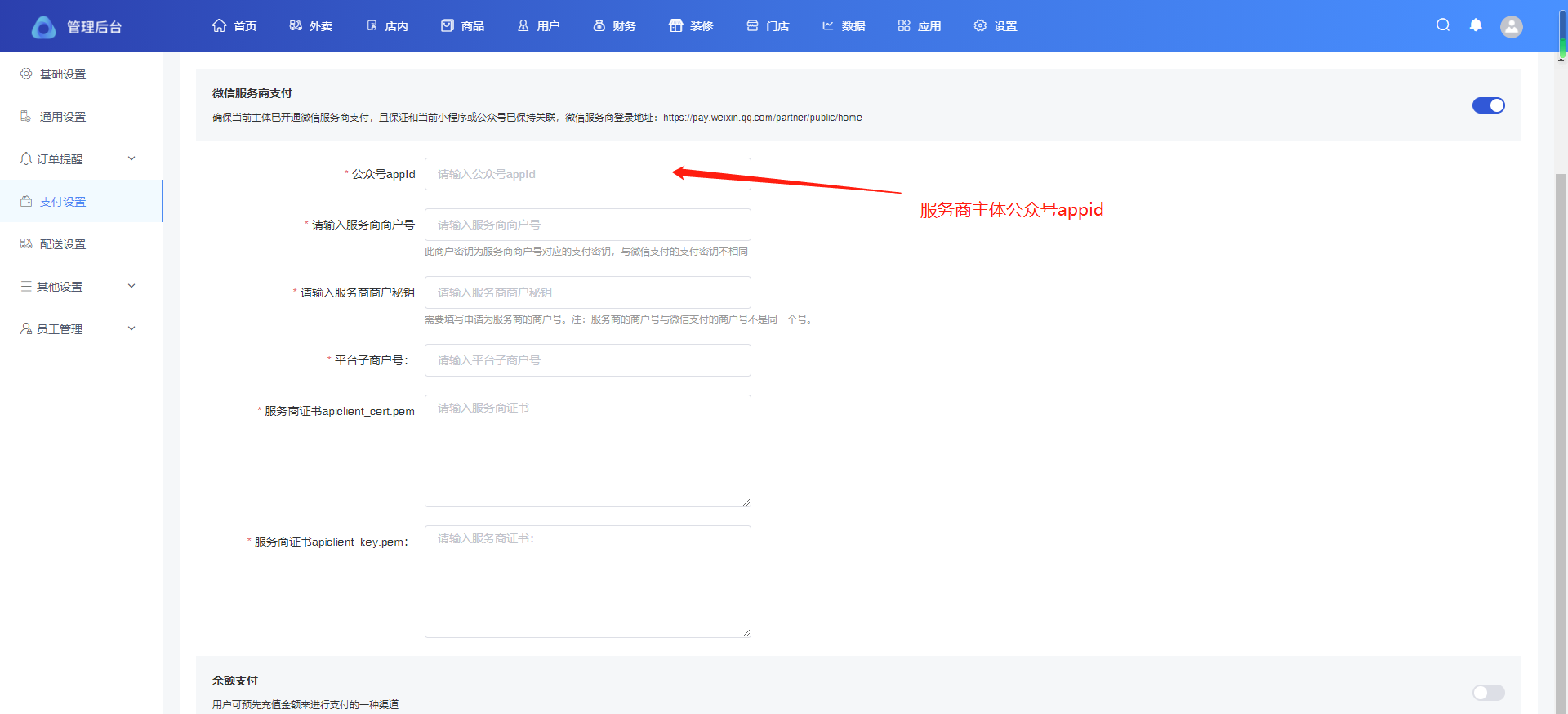The height and width of the screenshot is (714, 1568).
Task: Select 通用设置 in the sidebar
Action: click(63, 117)
